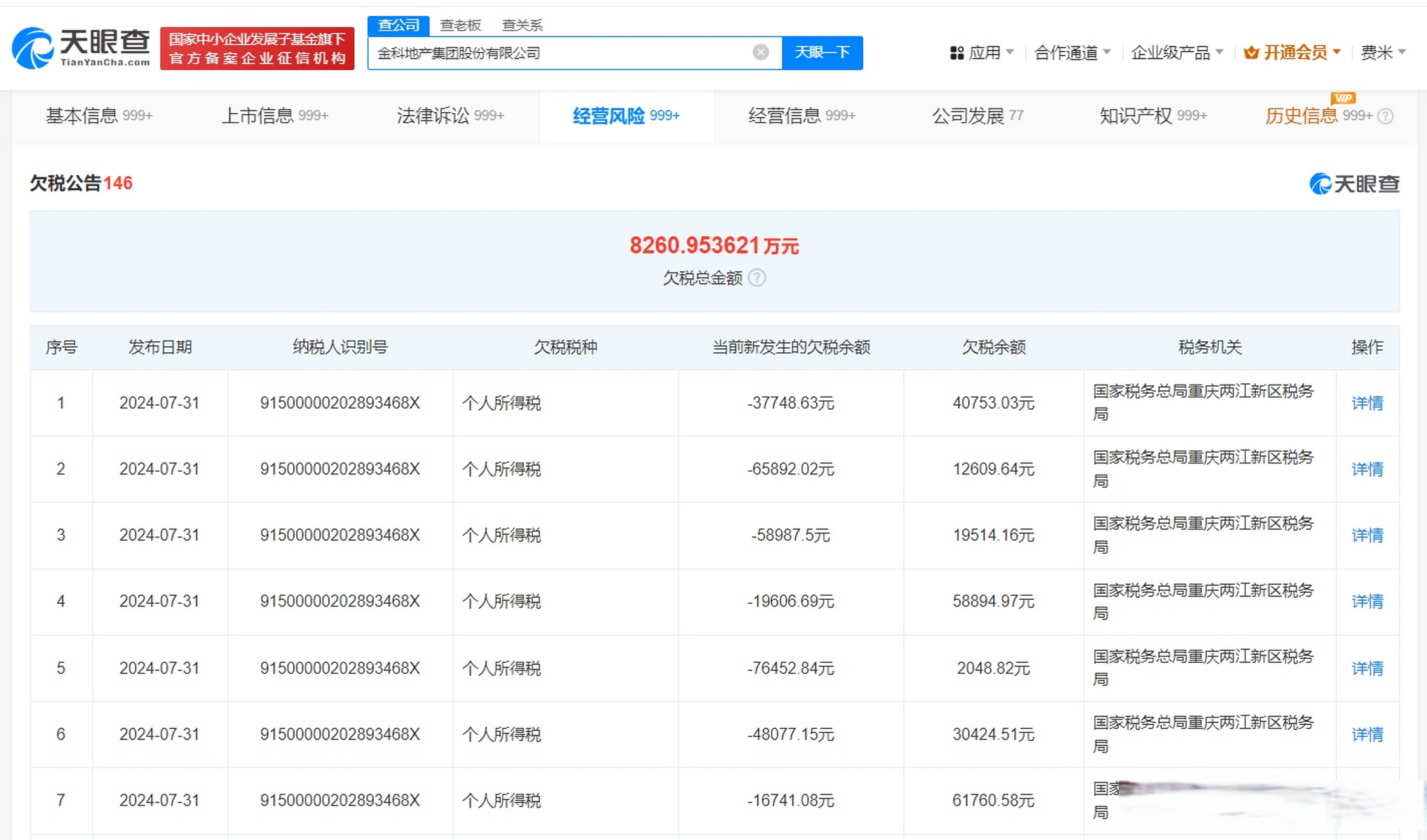This screenshot has height=840, width=1427.
Task: Click the 天眼一下 search button
Action: pos(822,52)
